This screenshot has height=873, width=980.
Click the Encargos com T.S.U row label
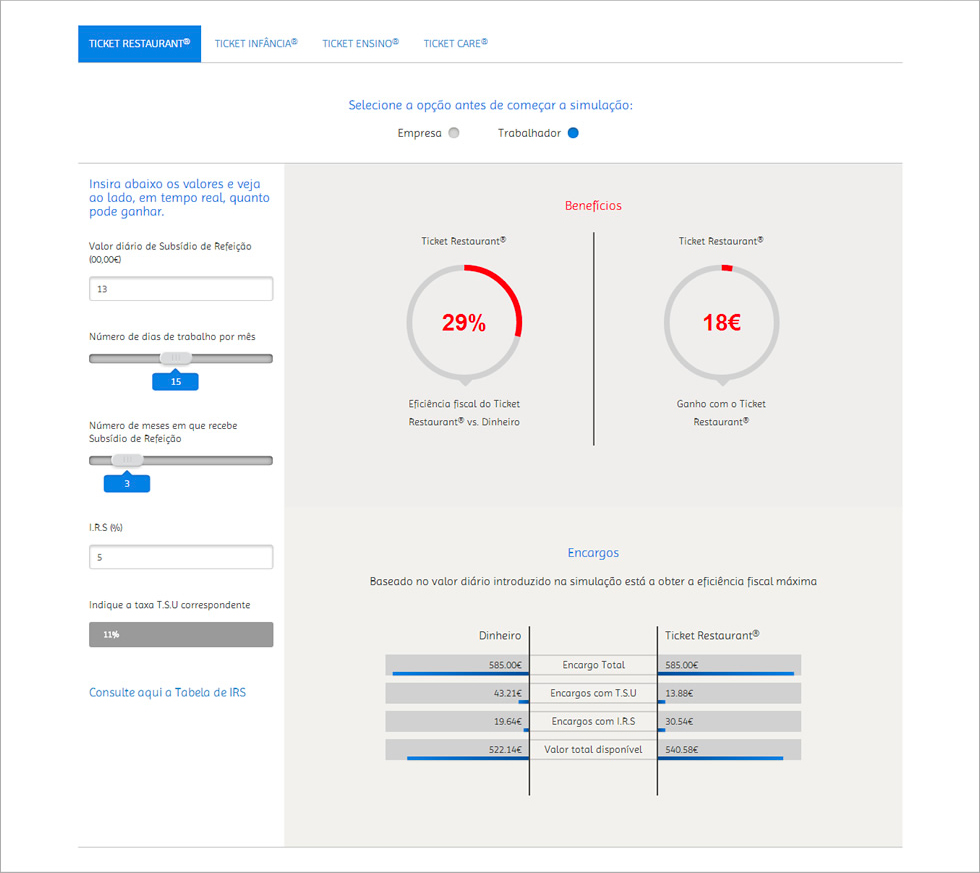(593, 693)
